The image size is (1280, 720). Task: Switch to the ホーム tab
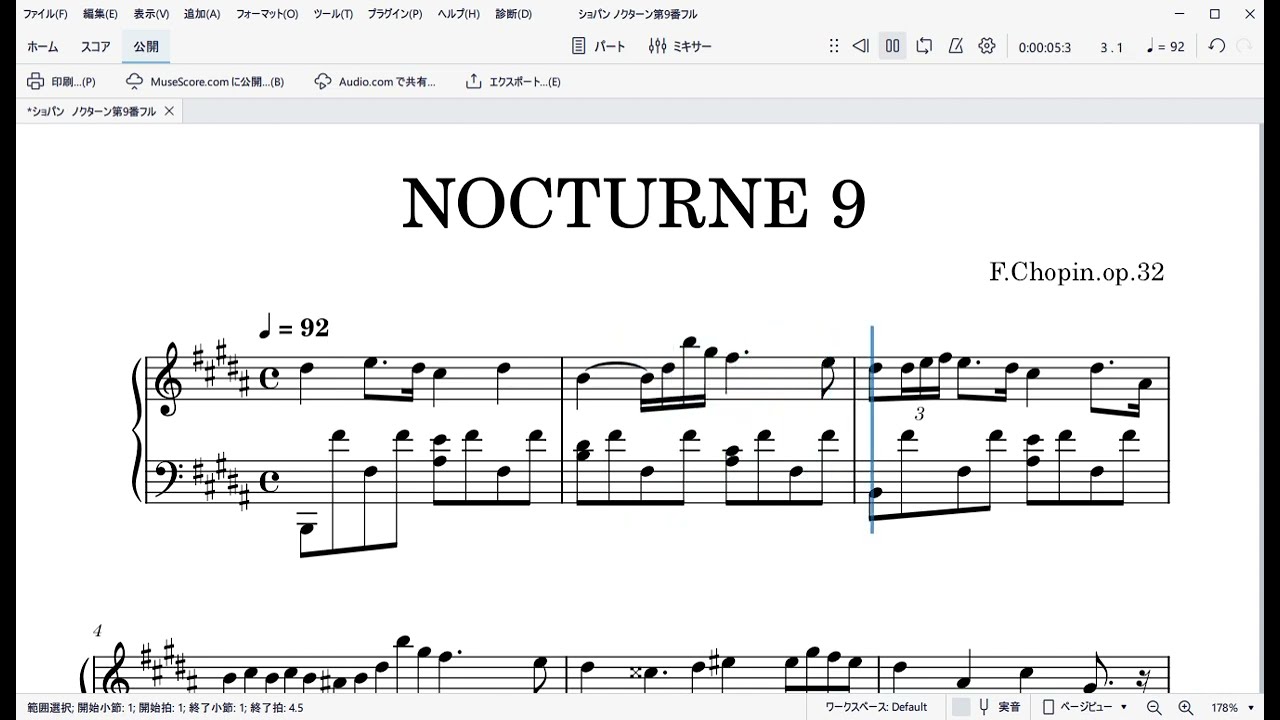coord(43,47)
